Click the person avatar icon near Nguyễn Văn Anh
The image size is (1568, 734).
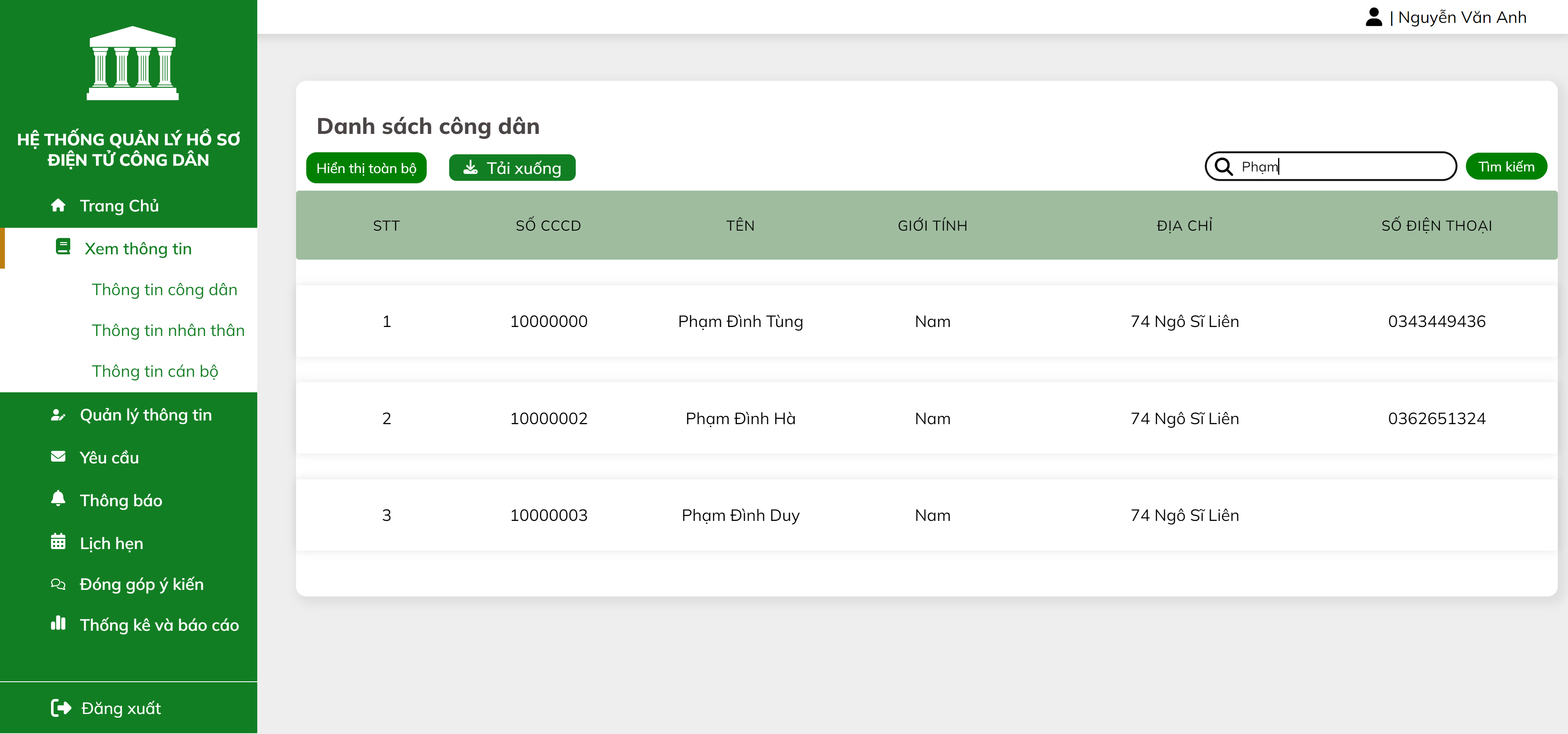click(1374, 16)
